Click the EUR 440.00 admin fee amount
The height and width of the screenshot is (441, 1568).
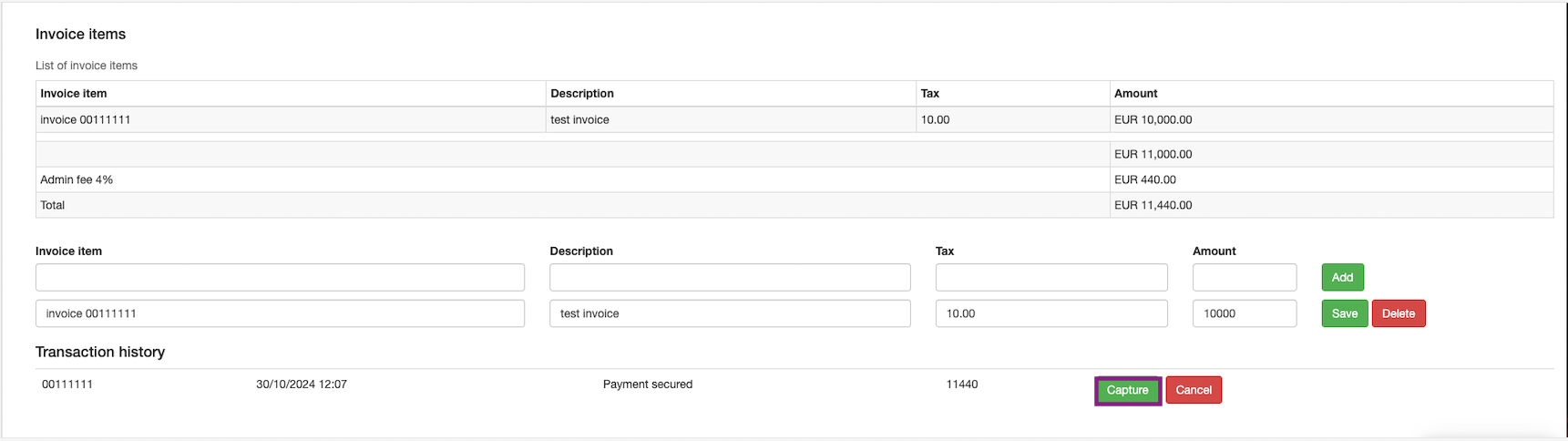click(1144, 179)
